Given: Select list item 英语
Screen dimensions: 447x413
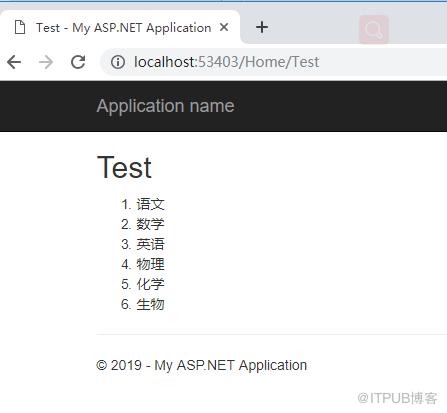Looking at the screenshot, I should coord(150,244).
